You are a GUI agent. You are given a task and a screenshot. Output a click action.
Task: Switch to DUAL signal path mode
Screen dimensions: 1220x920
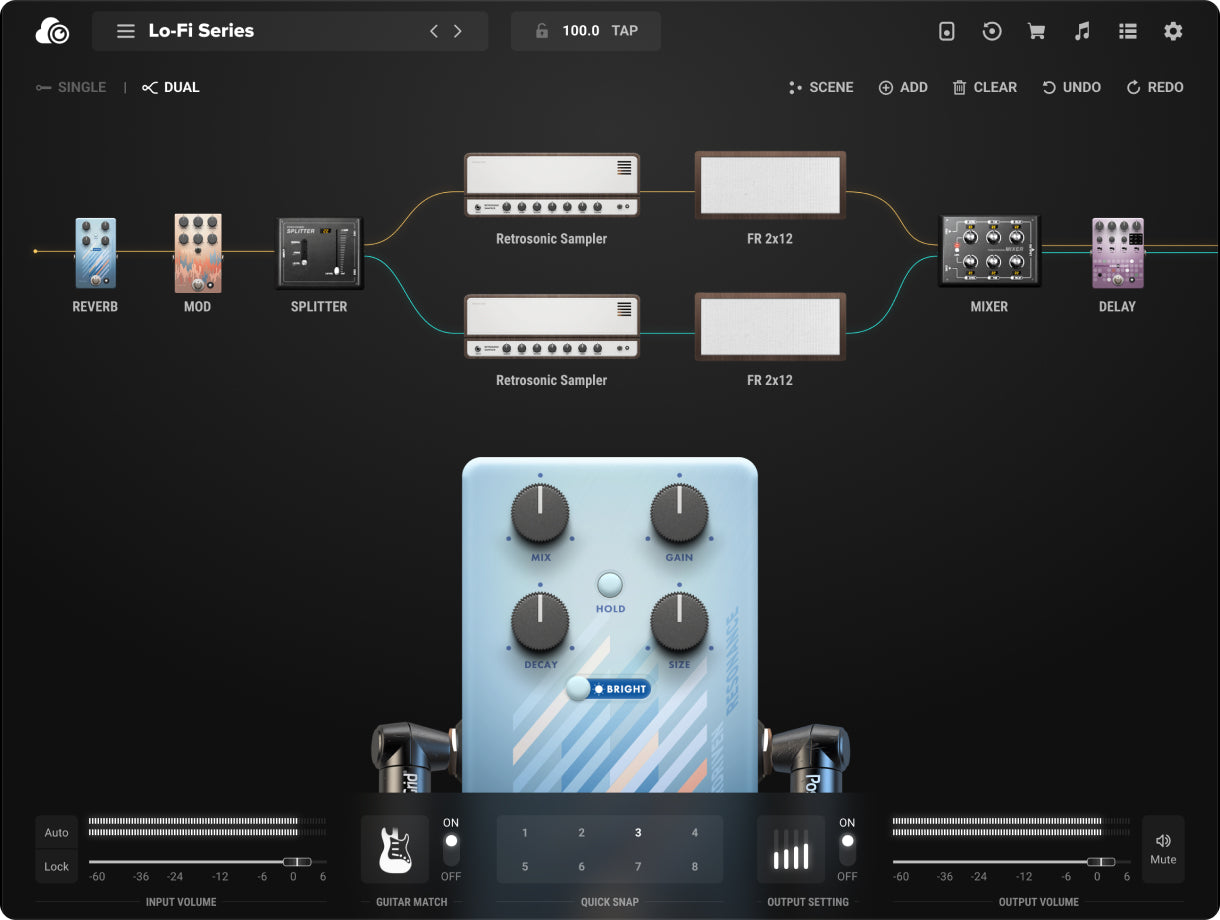coord(171,88)
